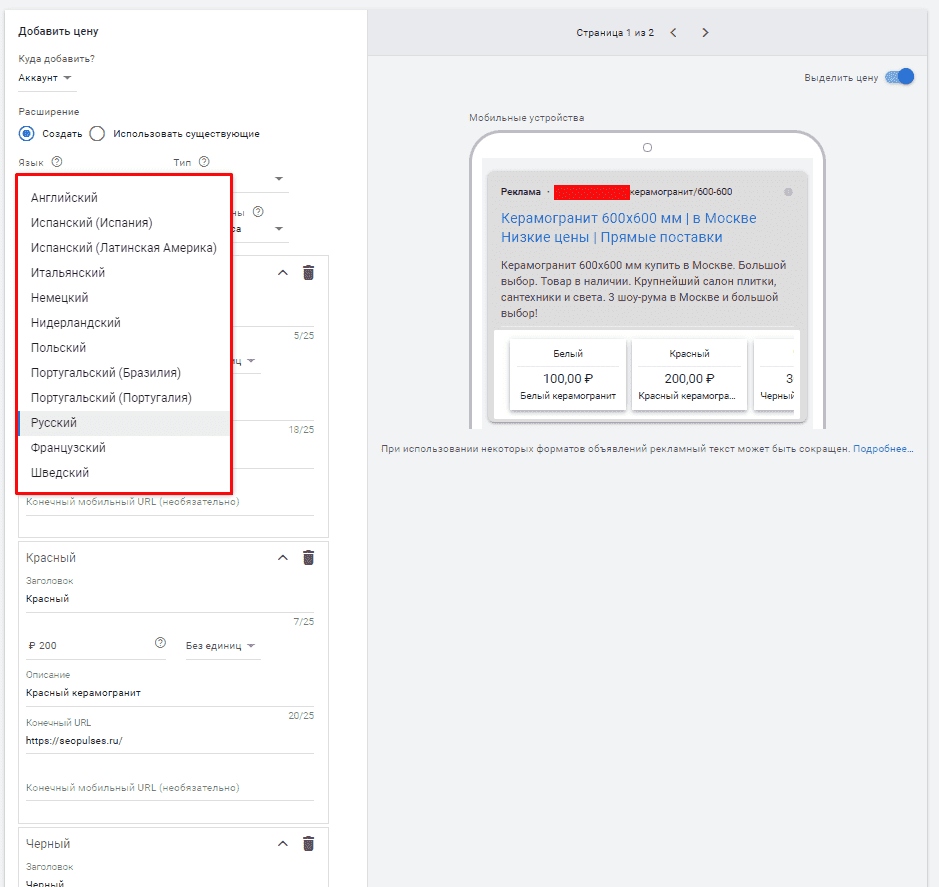
Task: Click the ad info dot icon in preview
Action: 788,192
